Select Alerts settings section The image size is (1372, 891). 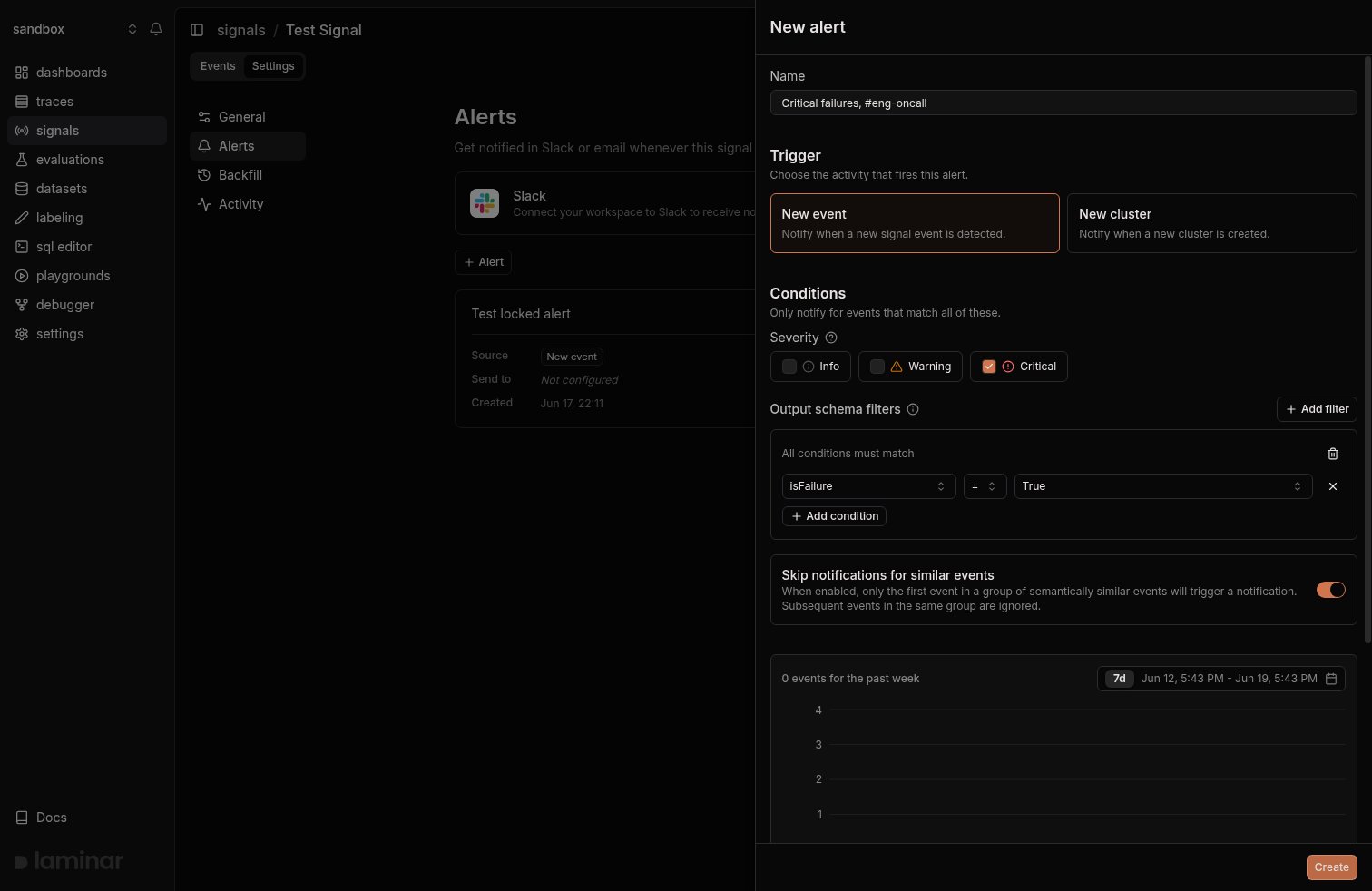[248, 146]
